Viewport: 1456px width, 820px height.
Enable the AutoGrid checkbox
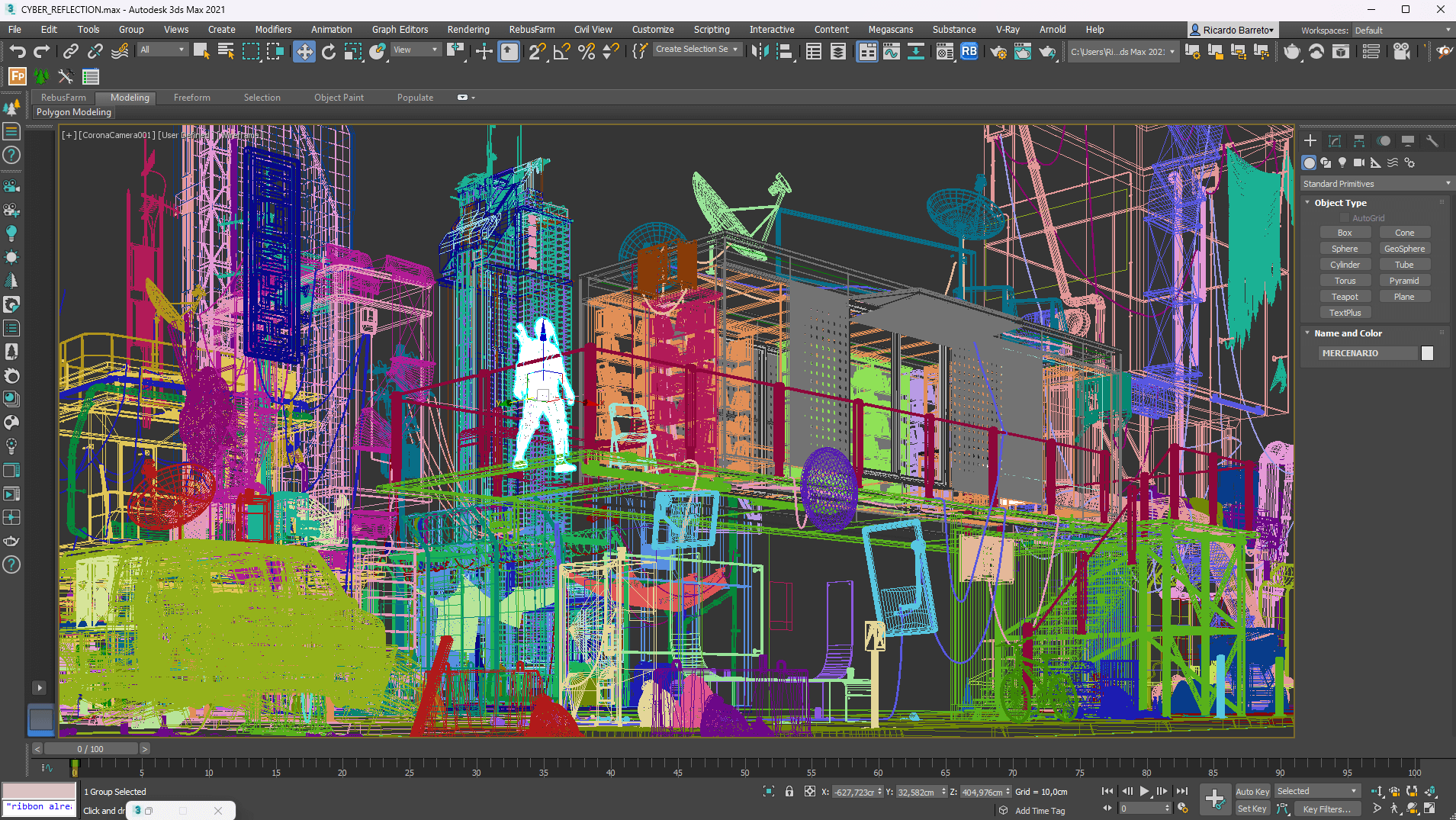click(1345, 218)
